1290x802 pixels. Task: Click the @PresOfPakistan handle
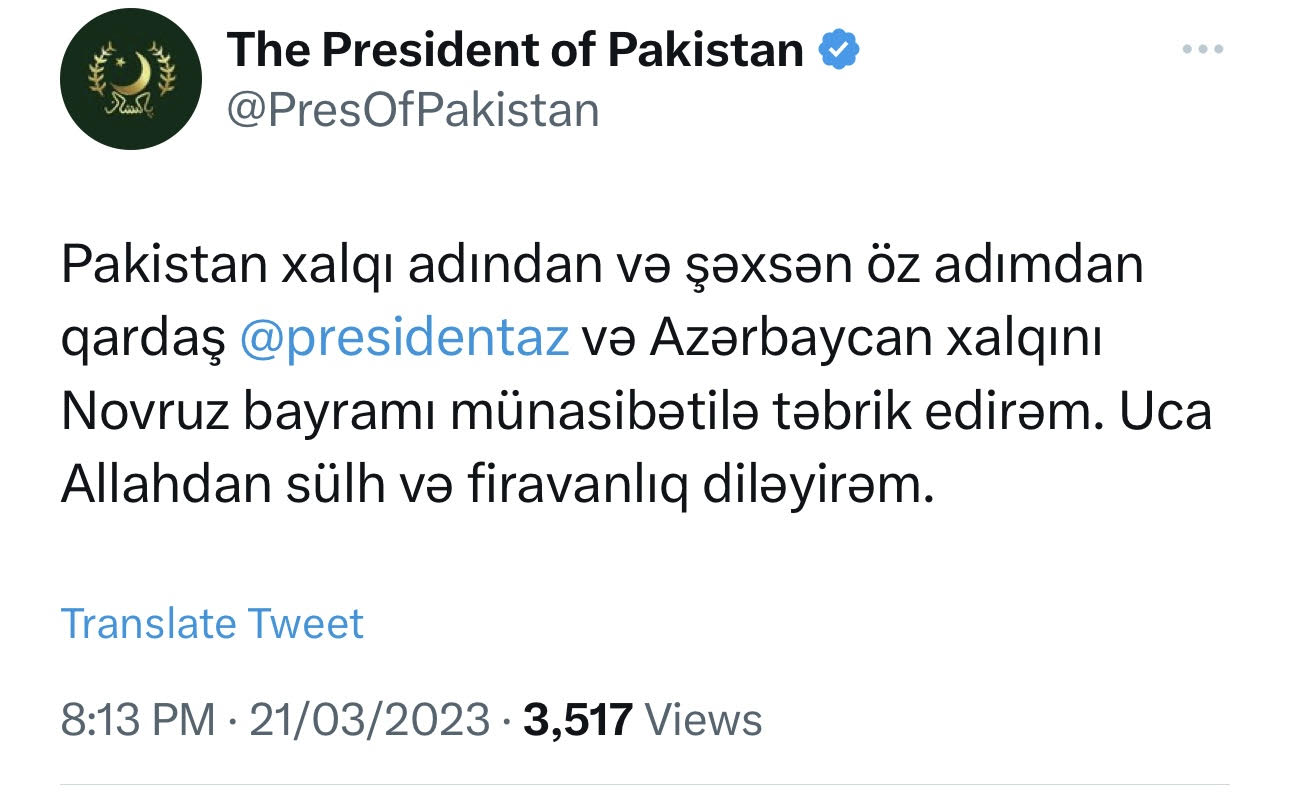click(x=413, y=109)
